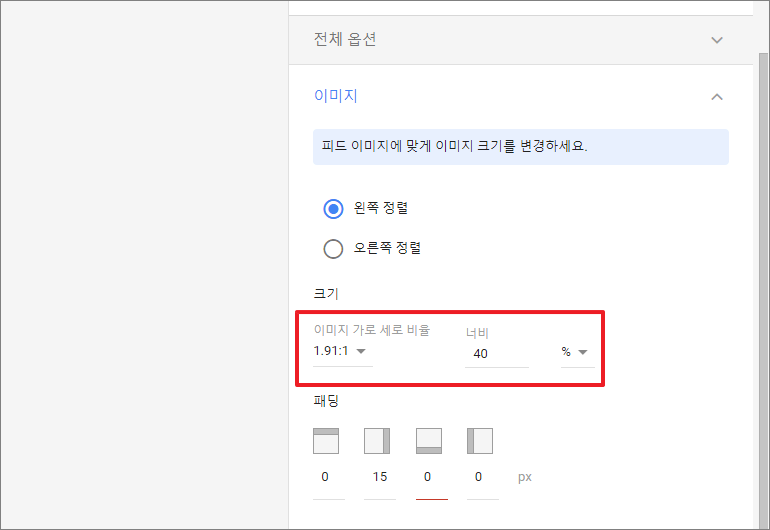Viewport: 770px width, 530px height.
Task: Select the 오른쪽 정렬 radio button
Action: pyautogui.click(x=333, y=249)
